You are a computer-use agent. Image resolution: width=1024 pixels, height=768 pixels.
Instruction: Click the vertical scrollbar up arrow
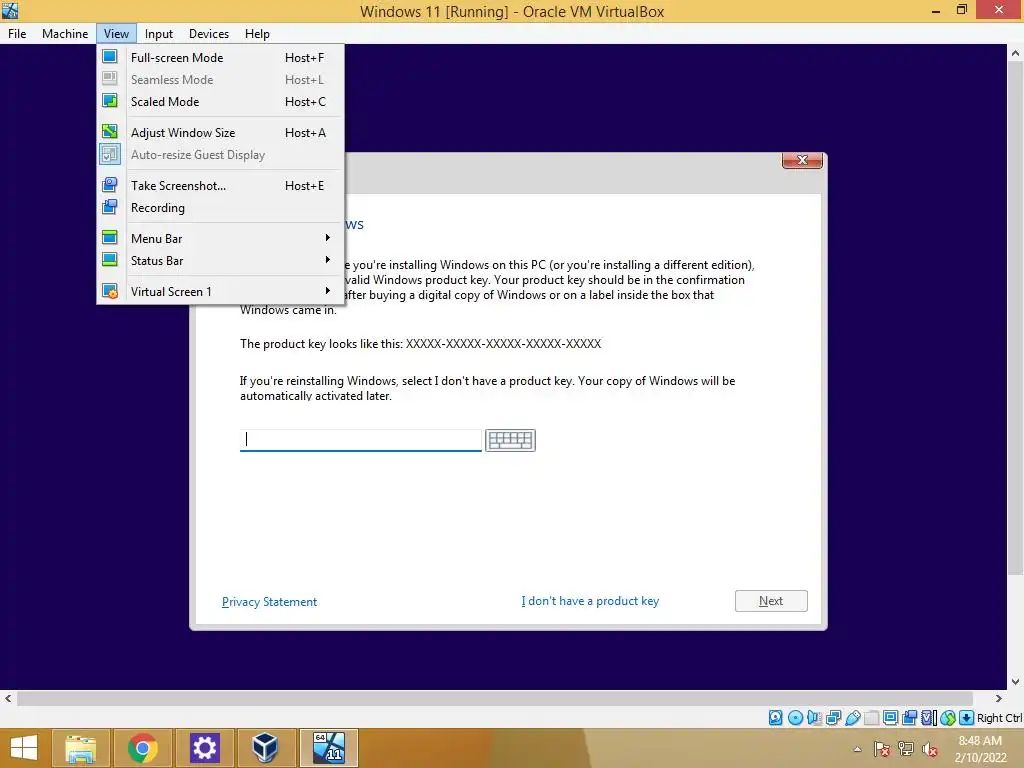point(1016,54)
